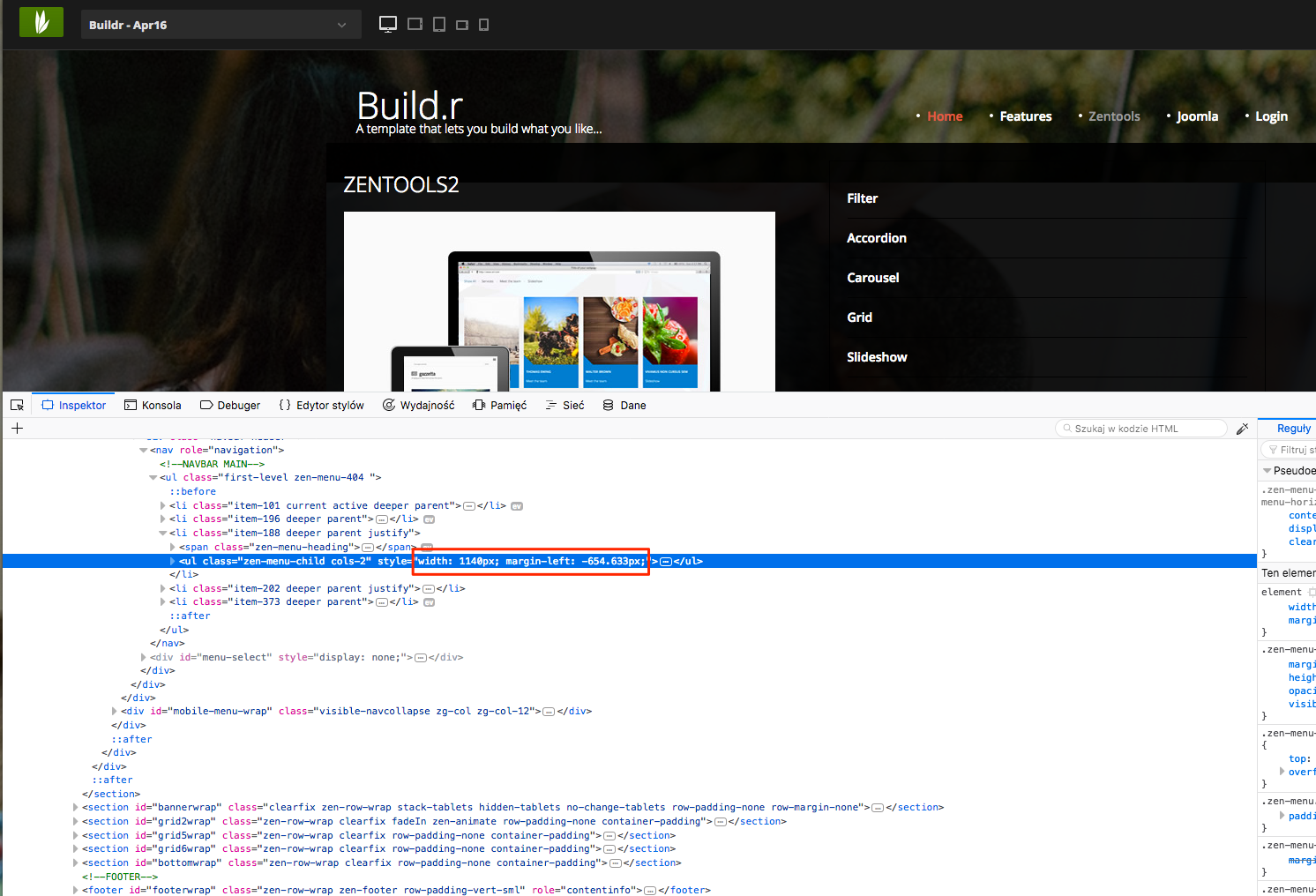Open the Features menu link
The image size is (1316, 896).
[x=1026, y=116]
